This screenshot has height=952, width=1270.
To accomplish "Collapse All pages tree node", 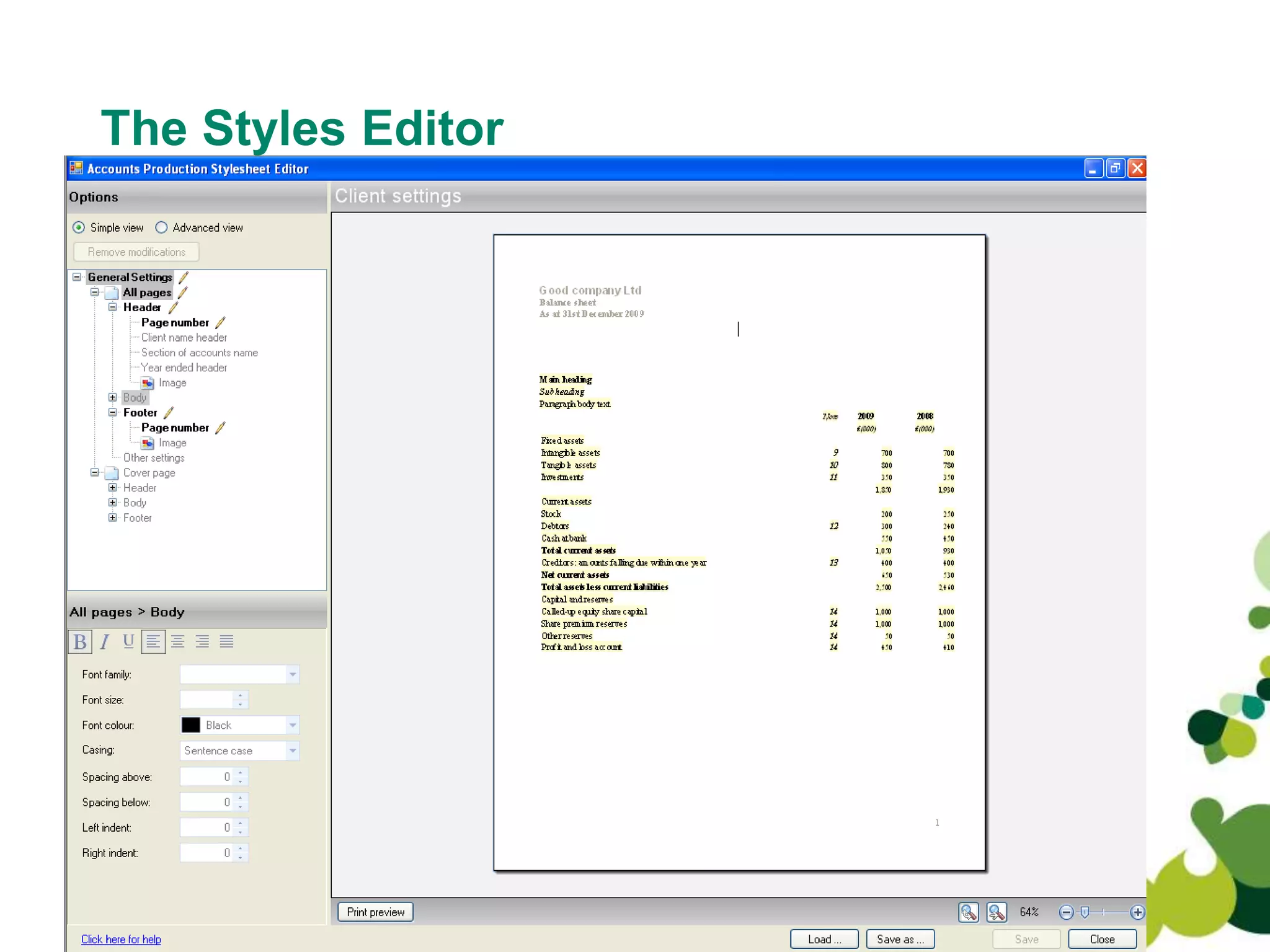I will tap(95, 292).
